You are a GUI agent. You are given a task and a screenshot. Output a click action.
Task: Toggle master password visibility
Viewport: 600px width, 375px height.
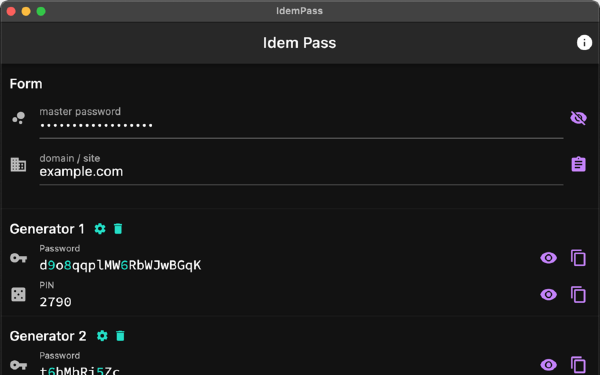[578, 118]
